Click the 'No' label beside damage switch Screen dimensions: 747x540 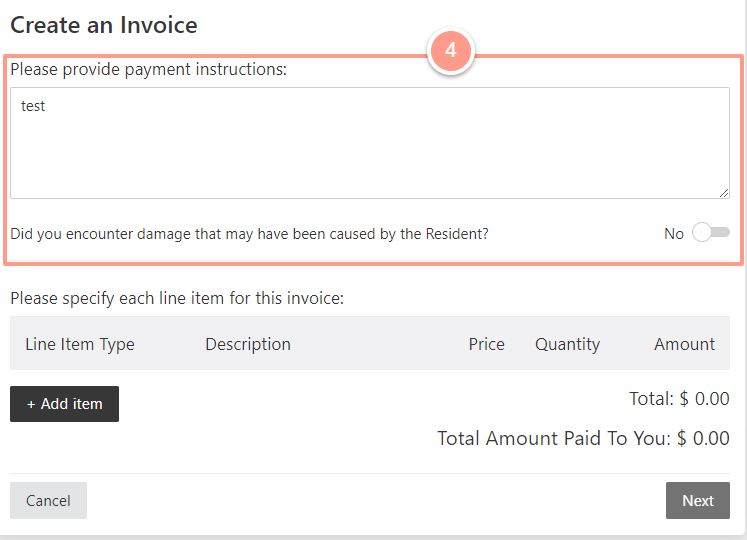(x=674, y=234)
